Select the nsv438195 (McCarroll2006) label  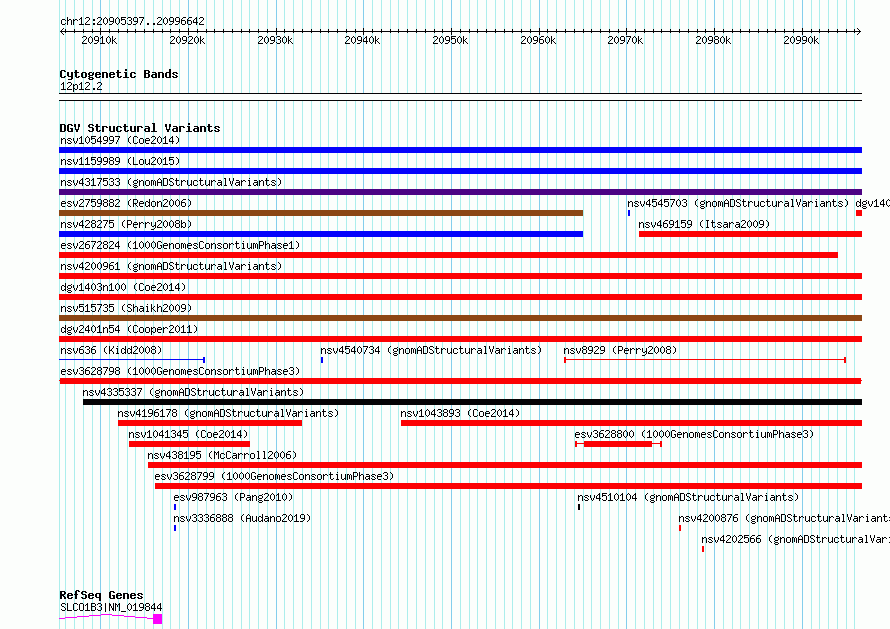(x=222, y=455)
